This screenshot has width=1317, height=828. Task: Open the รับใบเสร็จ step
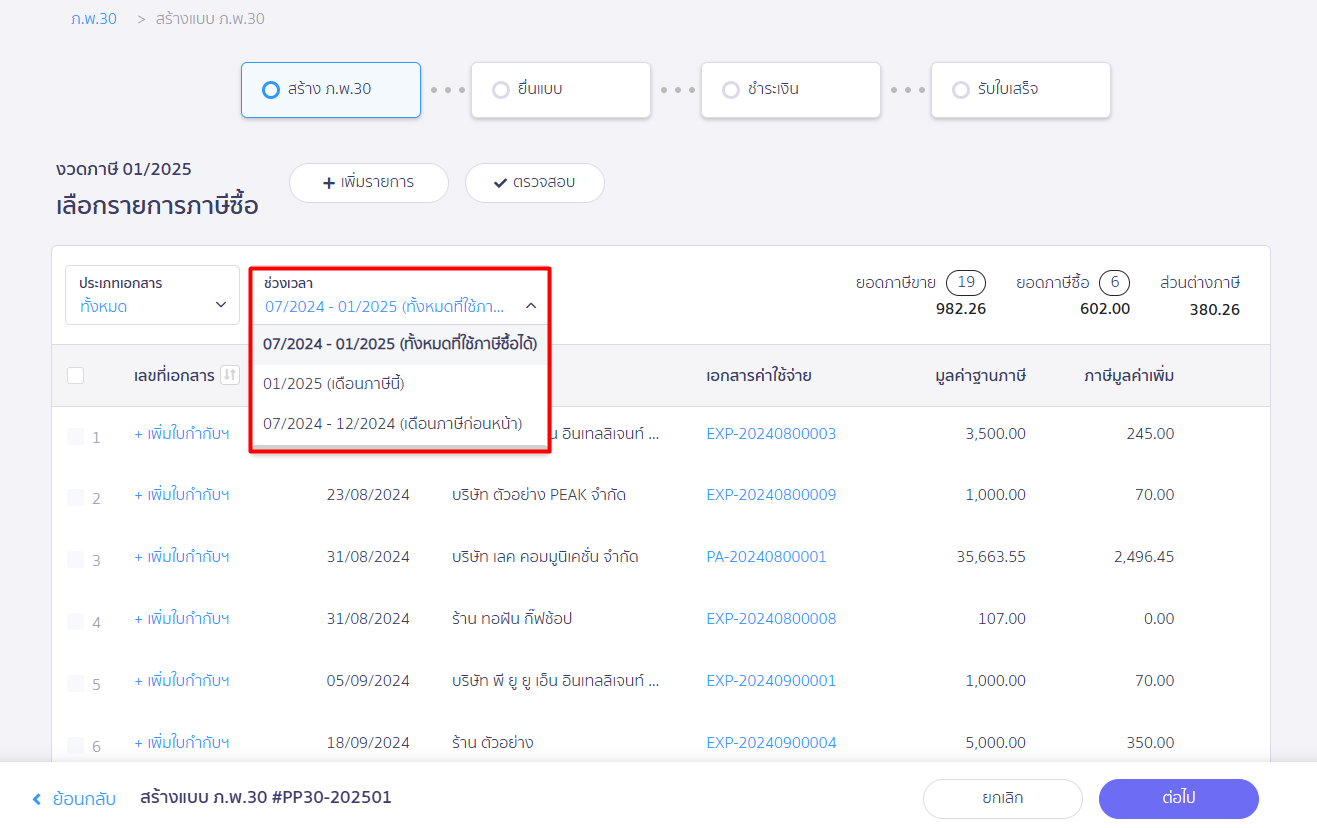pyautogui.click(x=1020, y=90)
